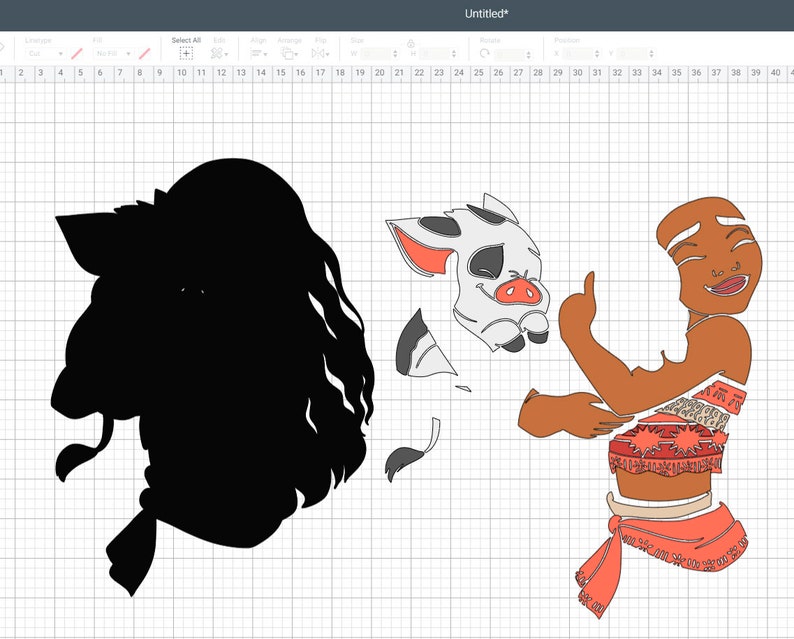Click the Height size input field
Viewport: 794px width, 639px height.
(x=434, y=53)
